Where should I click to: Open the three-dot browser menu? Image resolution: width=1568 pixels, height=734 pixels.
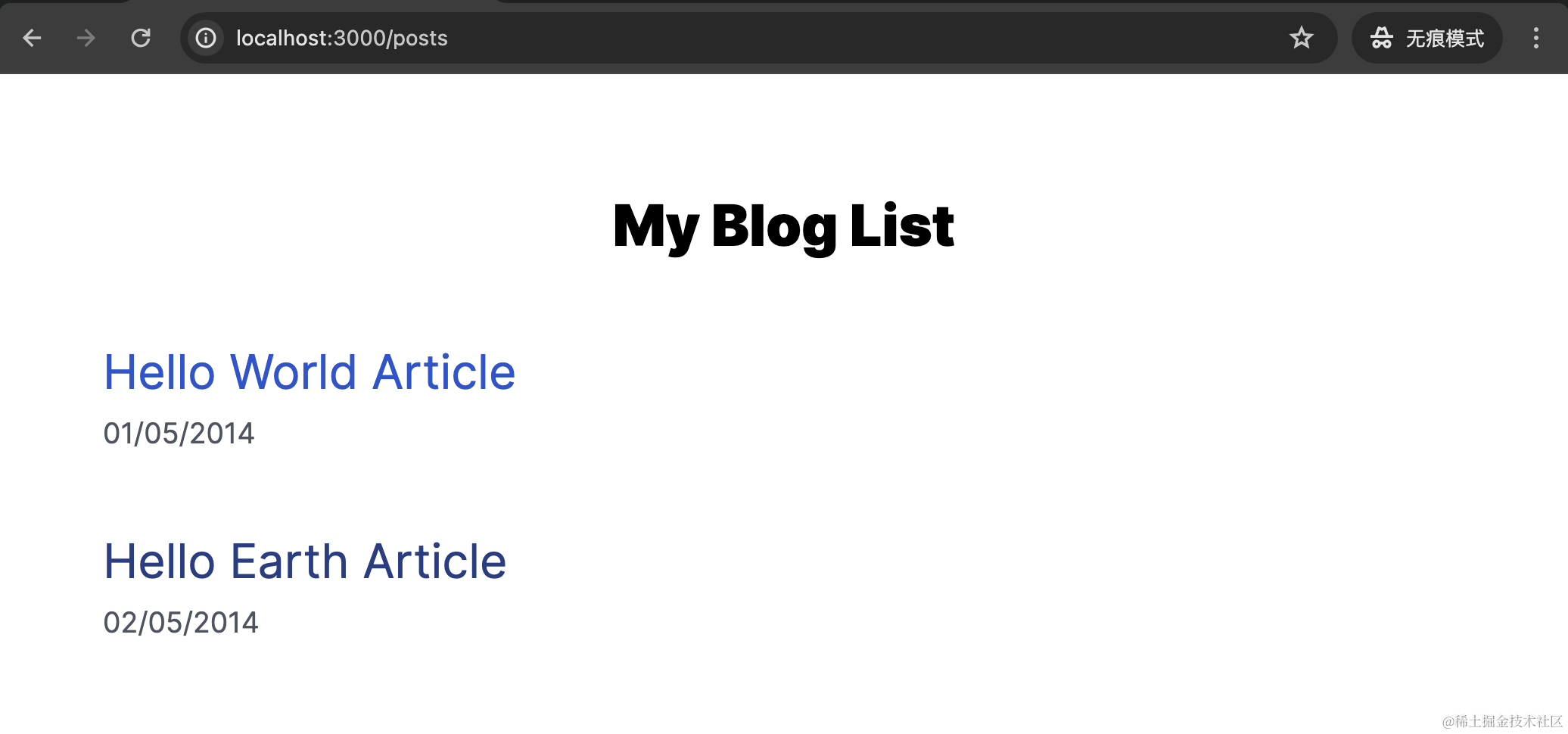[1535, 38]
